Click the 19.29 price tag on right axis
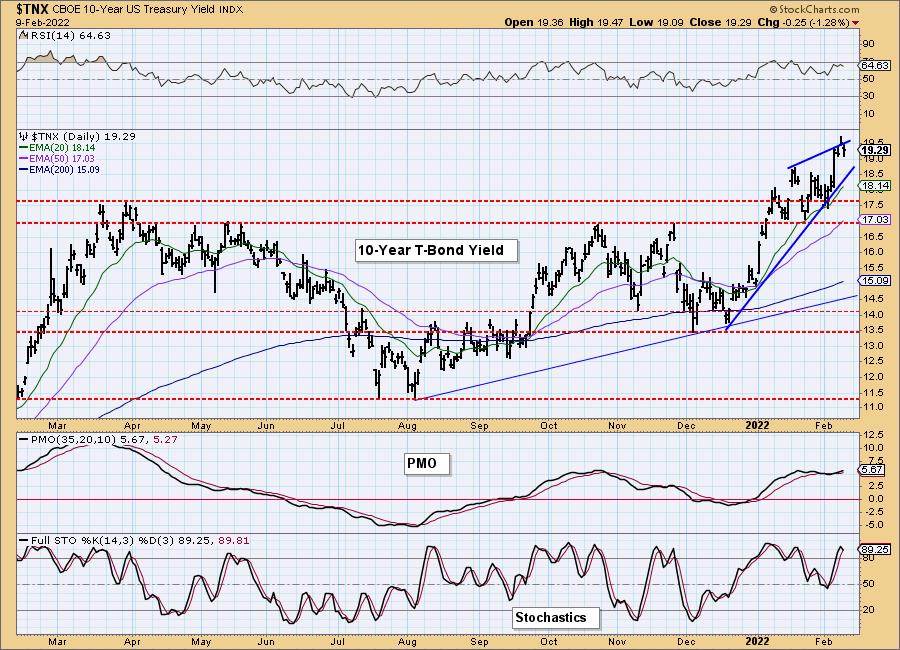Screen dimensions: 900x650 tap(875, 150)
